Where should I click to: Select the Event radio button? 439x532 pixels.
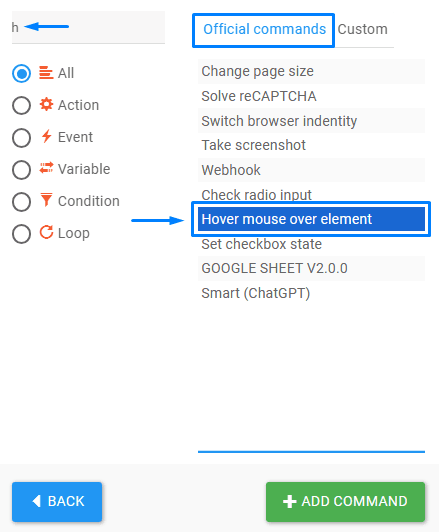tap(21, 137)
